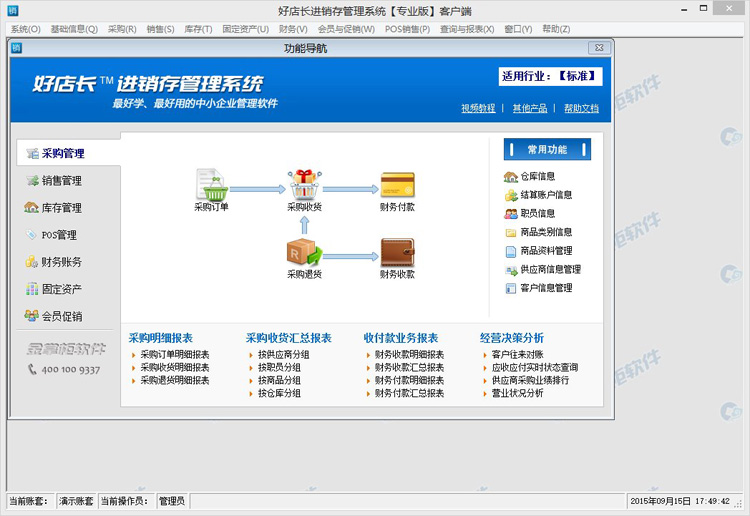This screenshot has height=516, width=750.
Task: Click the 供应商信息管理 icon
Action: pos(511,270)
